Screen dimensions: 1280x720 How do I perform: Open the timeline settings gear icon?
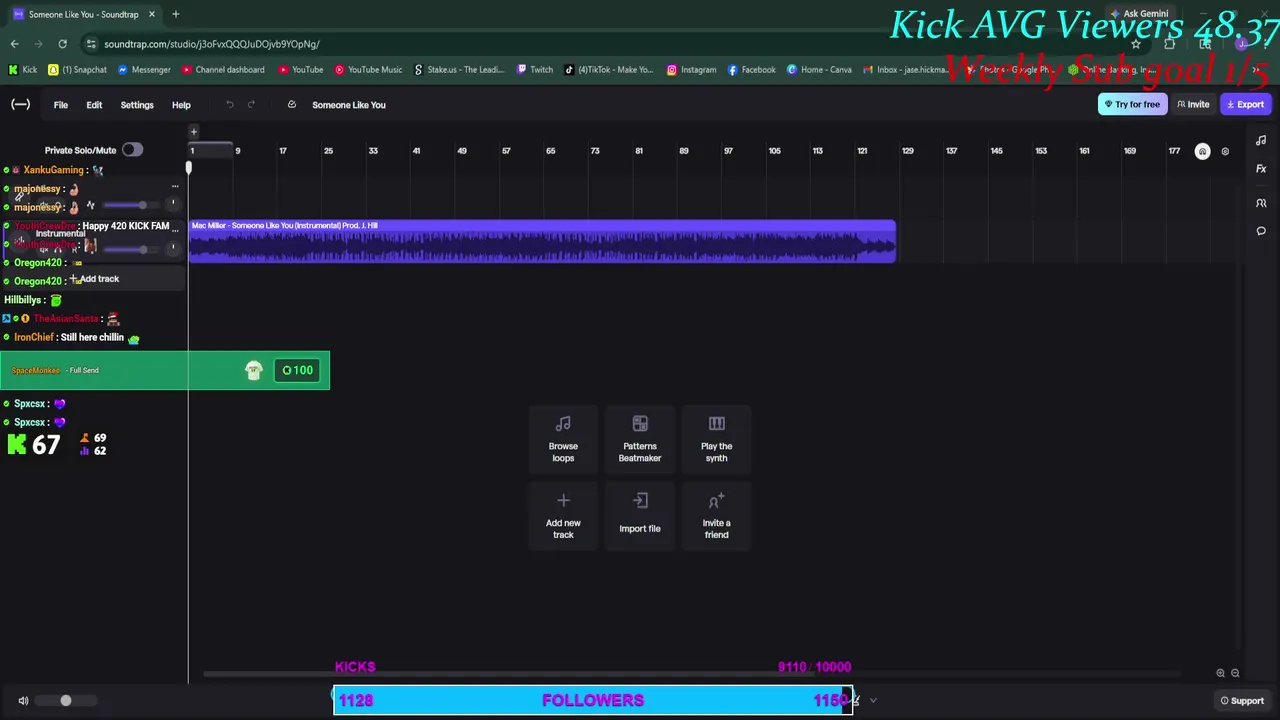coord(1225,151)
